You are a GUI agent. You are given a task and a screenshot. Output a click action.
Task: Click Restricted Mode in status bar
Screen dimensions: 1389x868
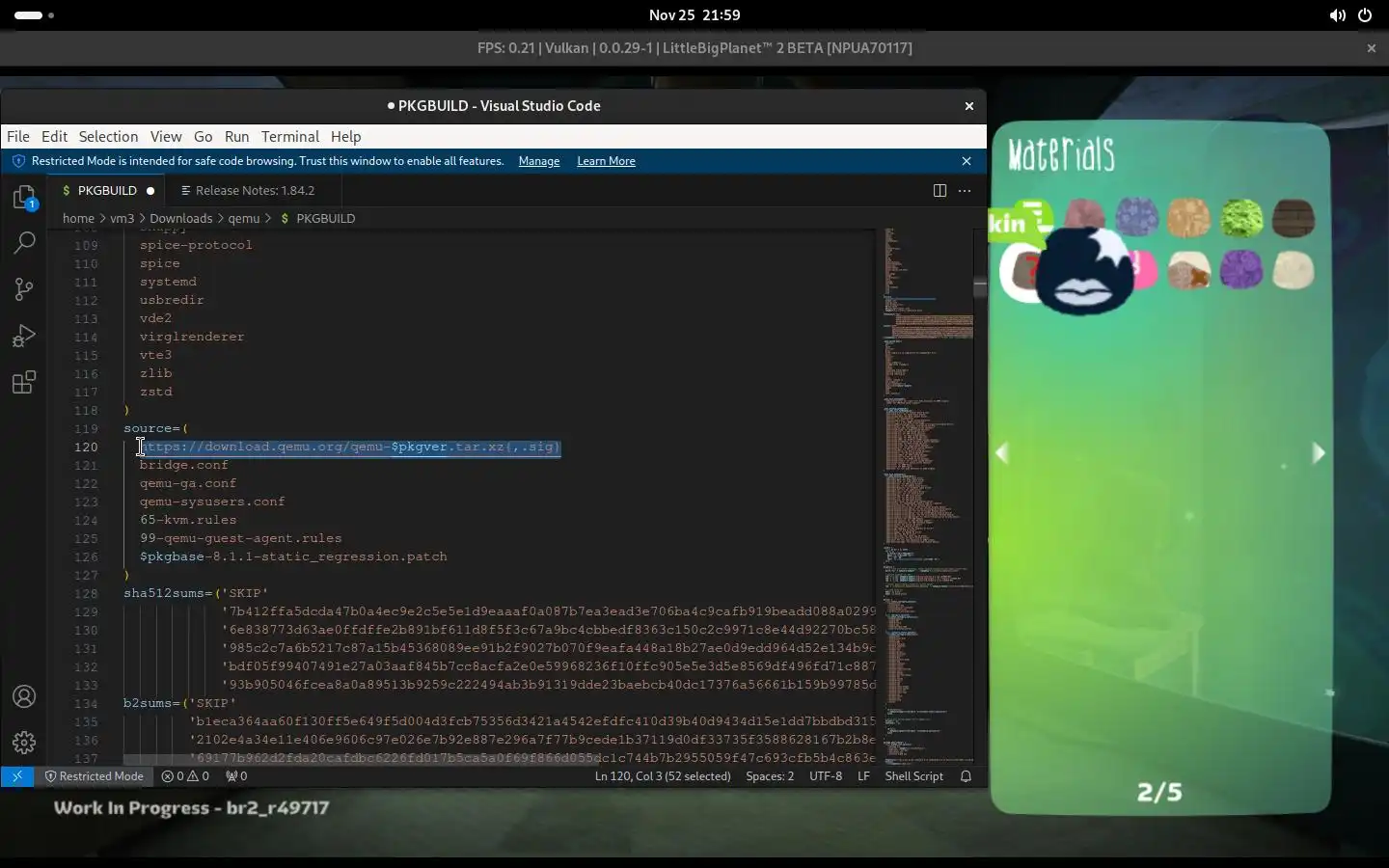coord(95,775)
